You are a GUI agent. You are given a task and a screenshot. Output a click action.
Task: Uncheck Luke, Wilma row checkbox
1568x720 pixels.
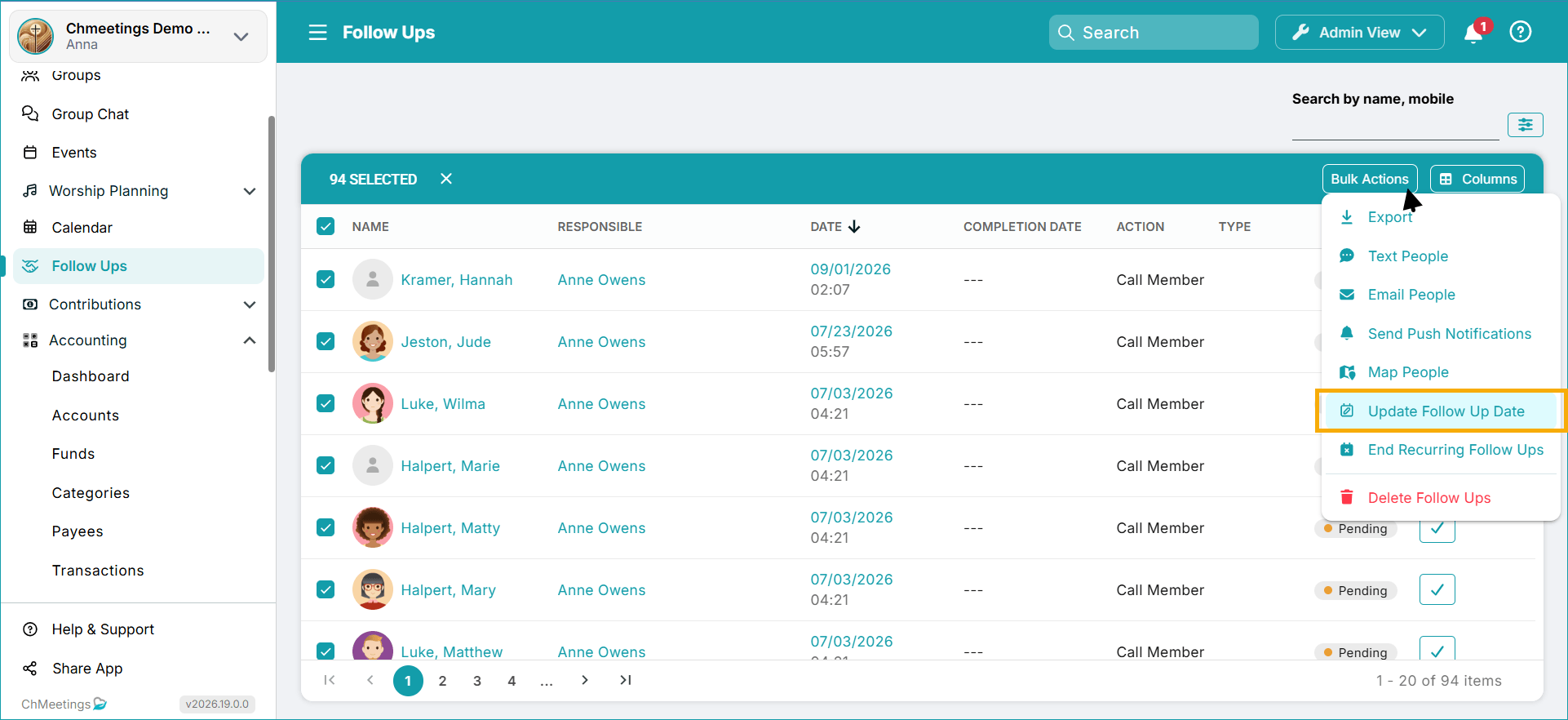326,403
